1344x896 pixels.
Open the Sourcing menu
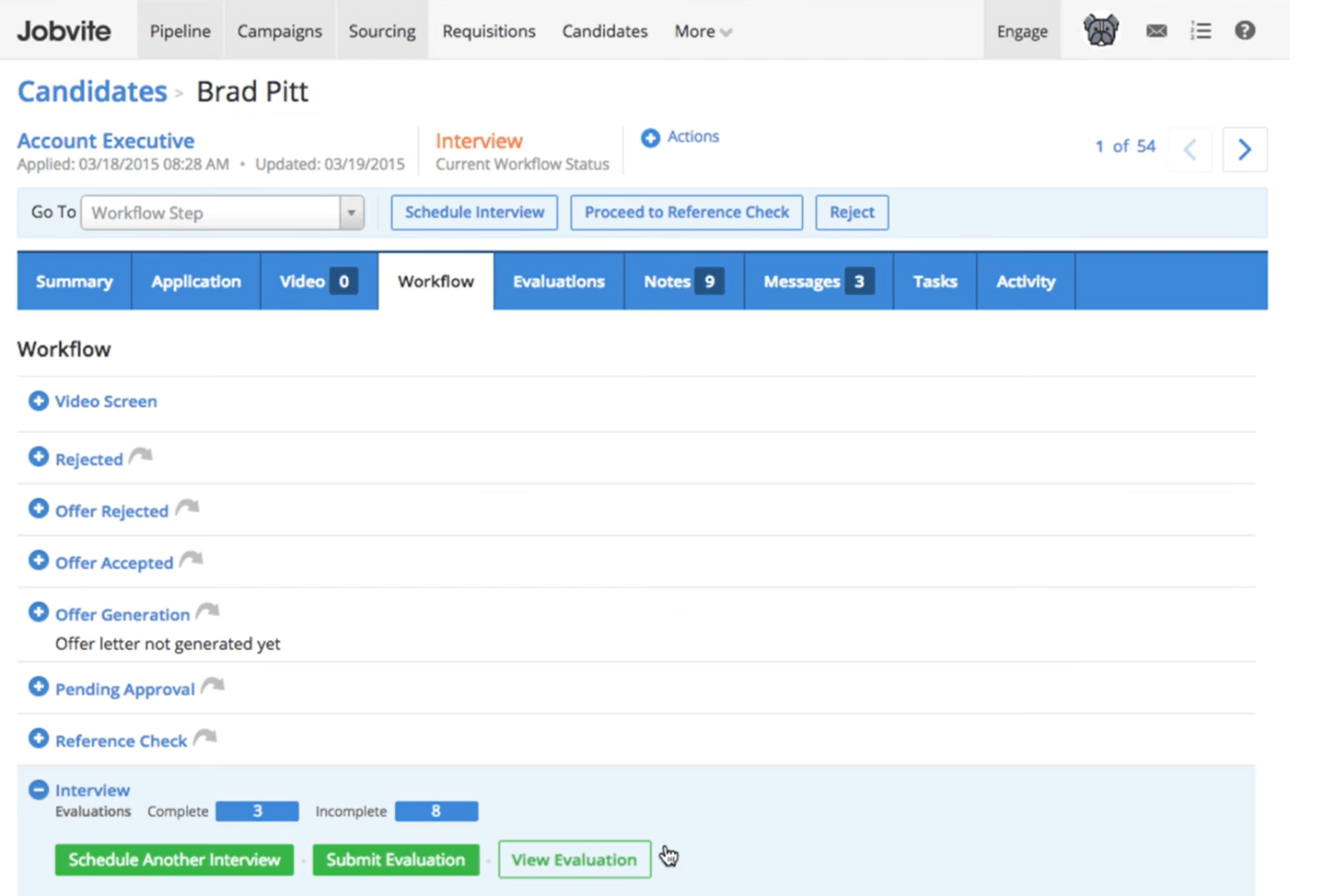click(x=382, y=31)
